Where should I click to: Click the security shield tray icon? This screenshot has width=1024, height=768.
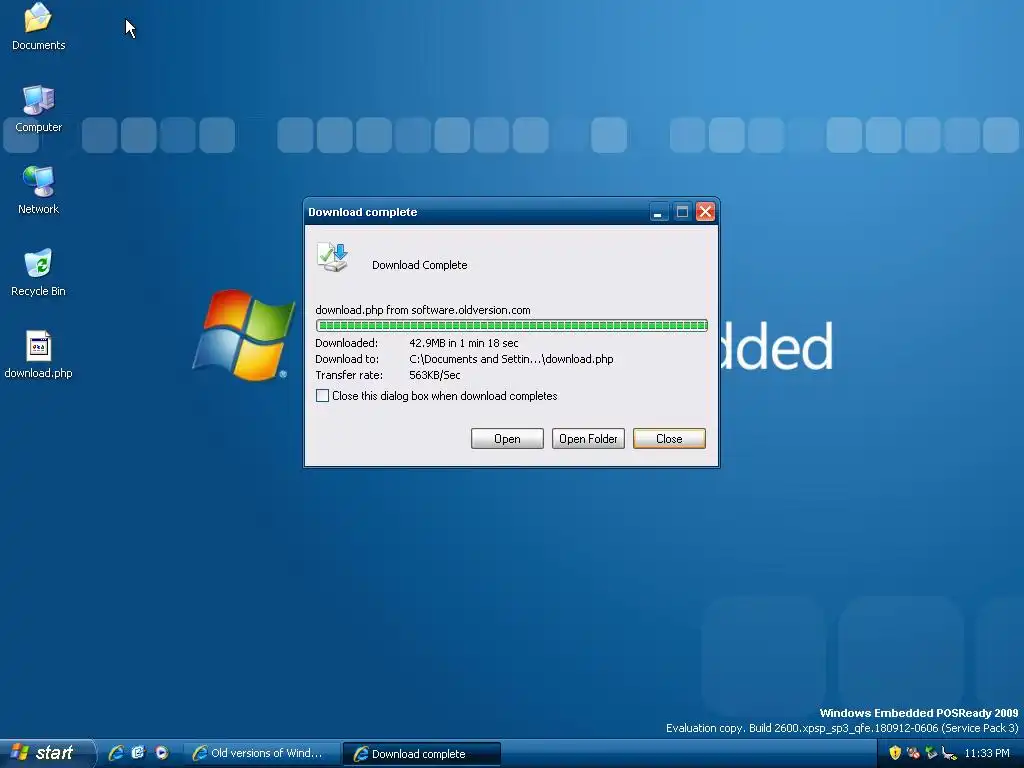tap(895, 753)
